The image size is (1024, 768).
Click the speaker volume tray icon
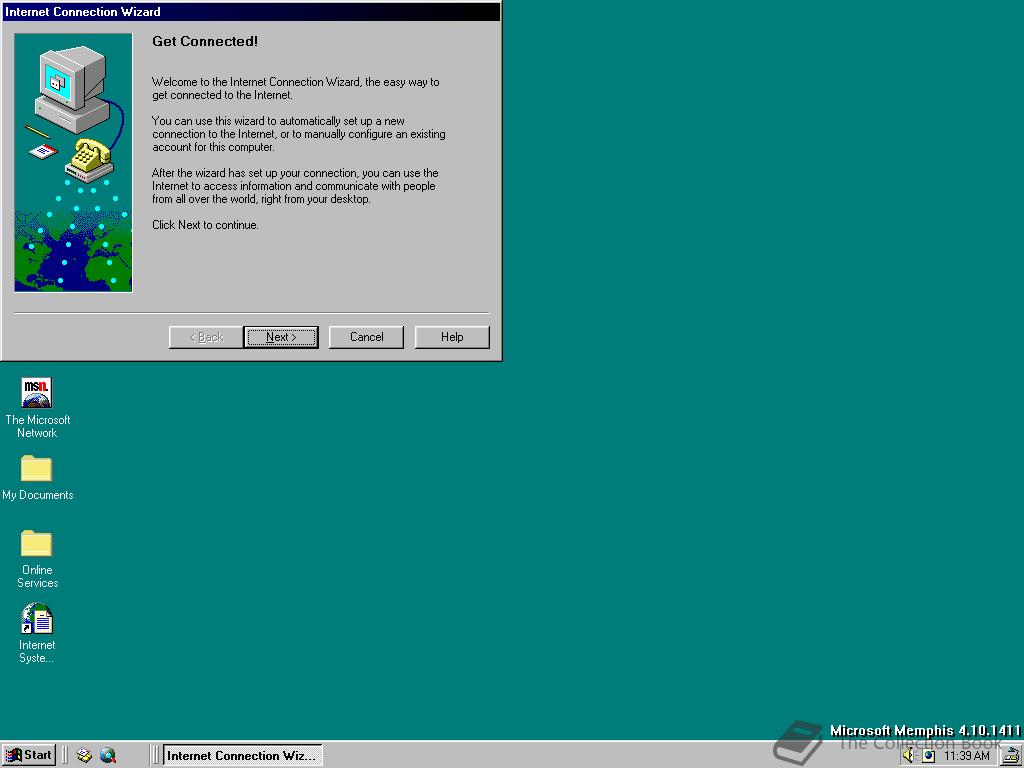[909, 756]
